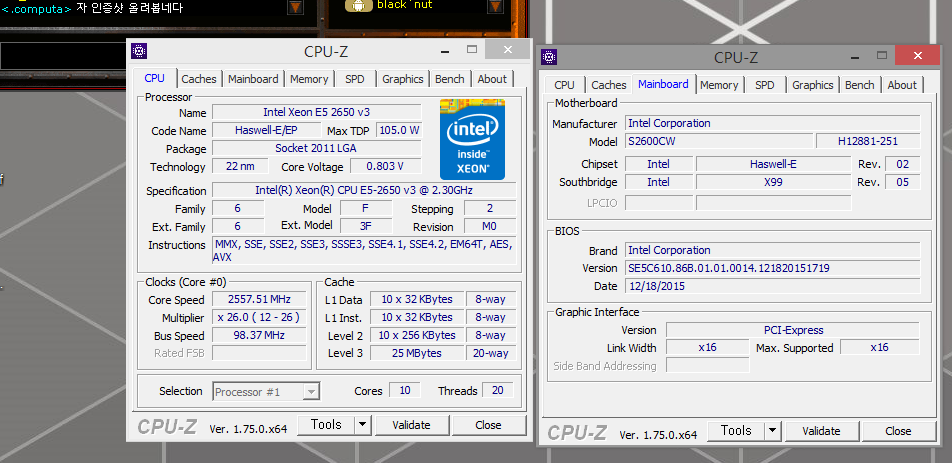Click Tools button in right CPU-Z window
The width and height of the screenshot is (952, 463).
(736, 431)
